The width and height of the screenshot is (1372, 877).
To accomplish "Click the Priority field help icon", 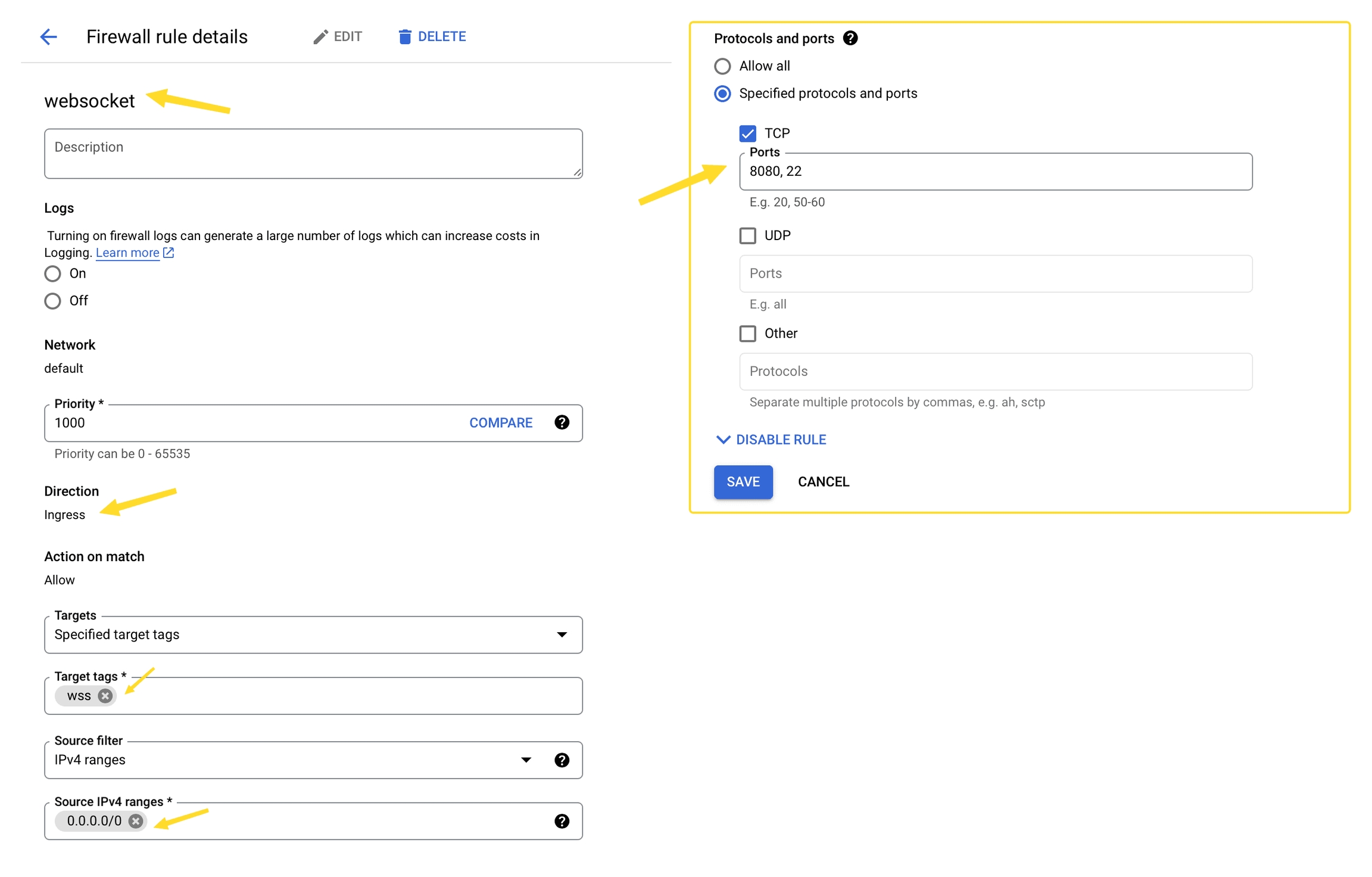I will coord(562,422).
